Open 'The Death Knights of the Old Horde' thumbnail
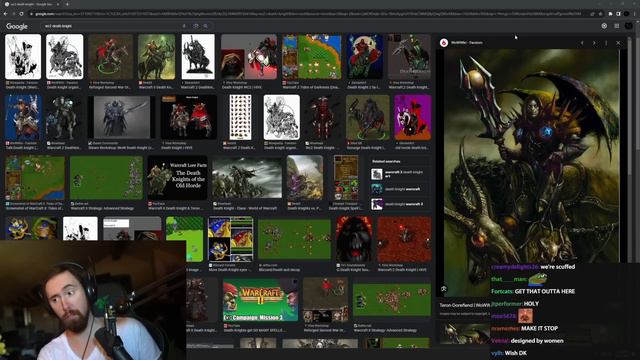 pyautogui.click(x=177, y=178)
